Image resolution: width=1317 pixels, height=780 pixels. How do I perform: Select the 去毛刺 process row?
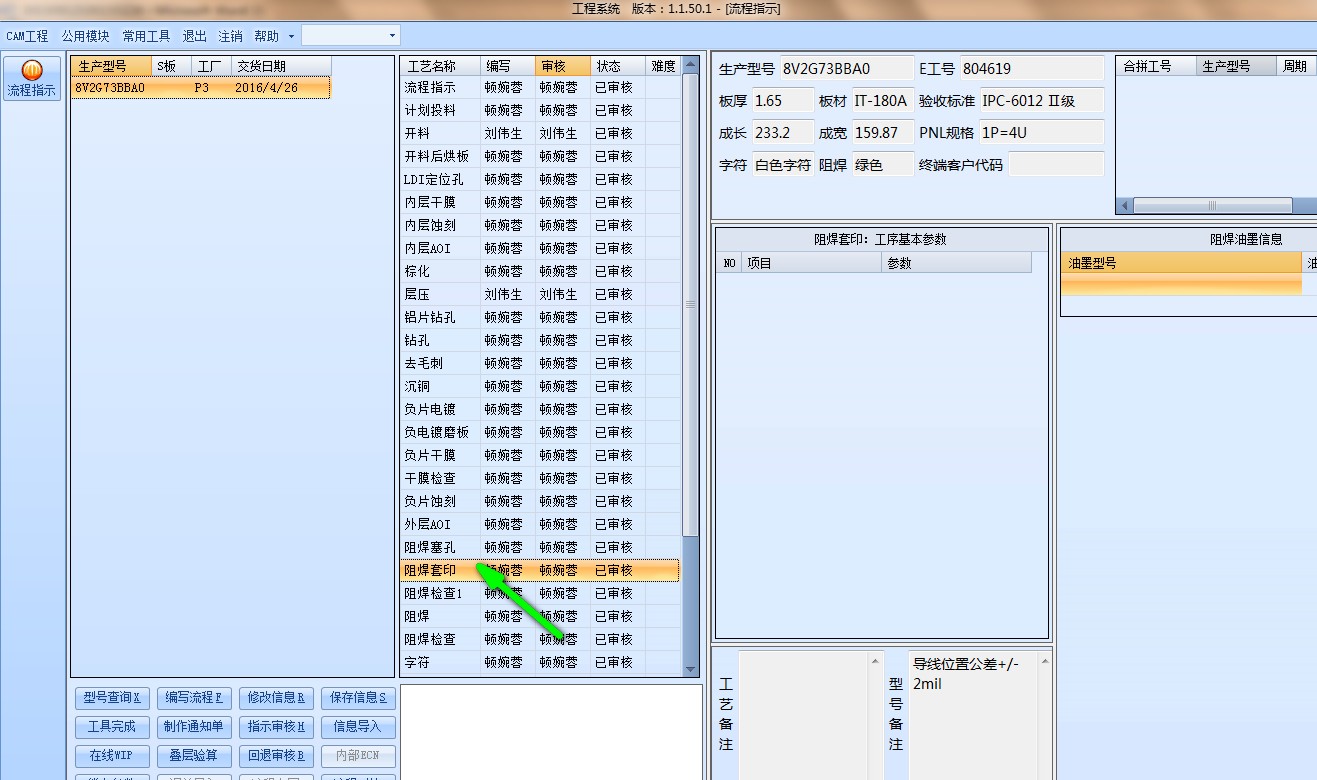tap(540, 363)
